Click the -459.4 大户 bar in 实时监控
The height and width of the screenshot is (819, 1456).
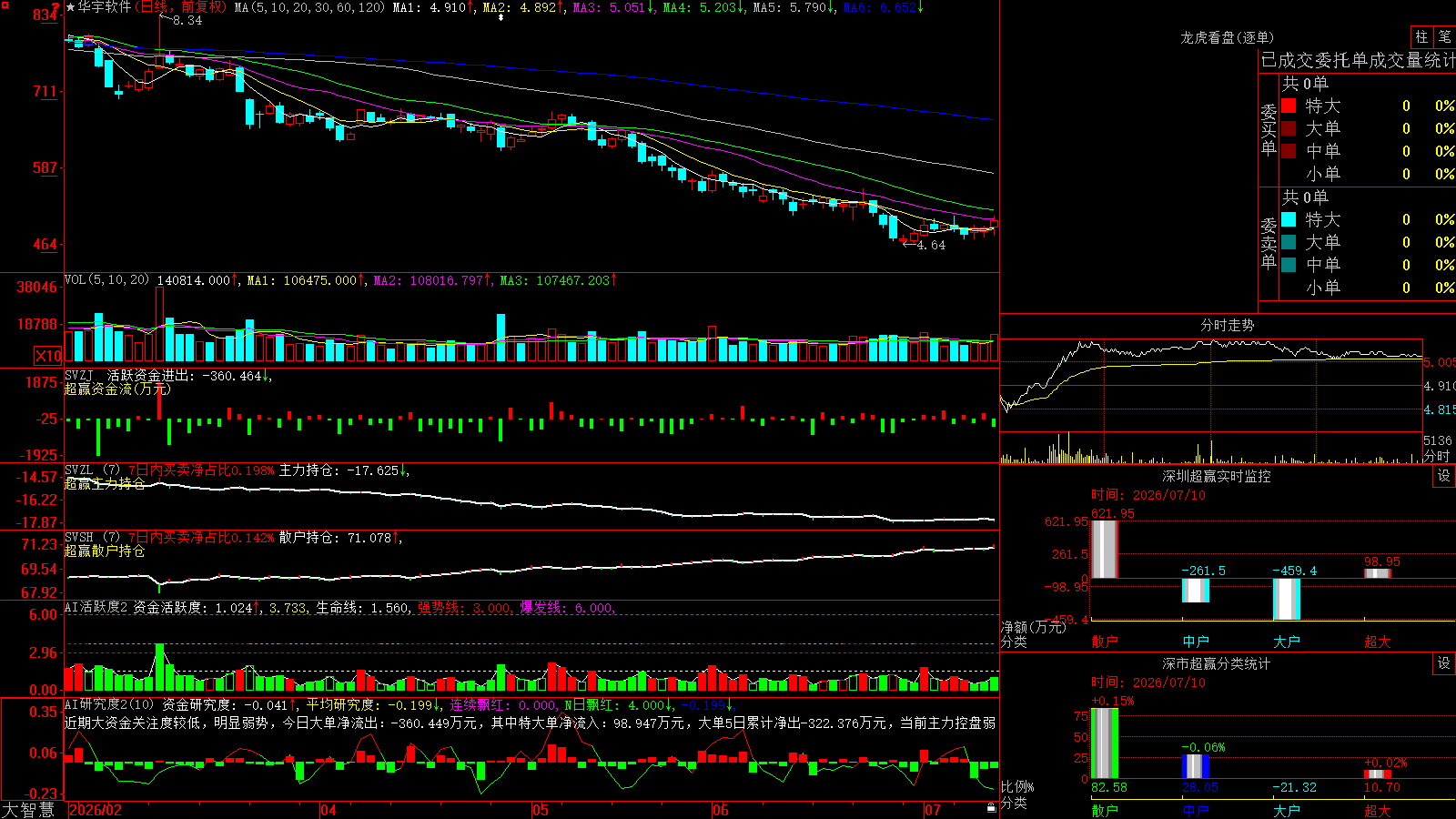coord(1287,599)
